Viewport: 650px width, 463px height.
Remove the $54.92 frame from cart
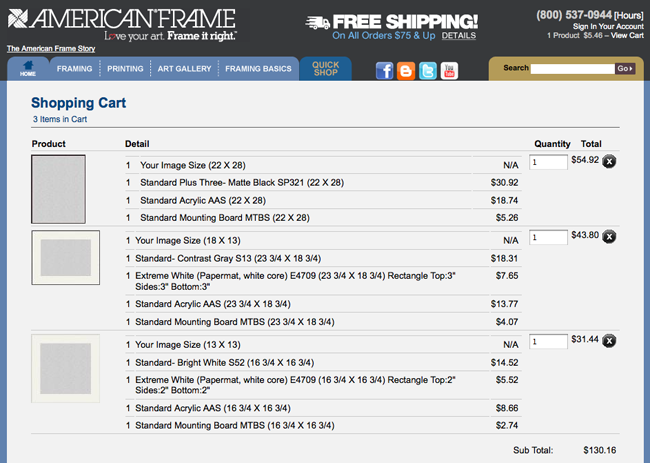click(x=610, y=161)
